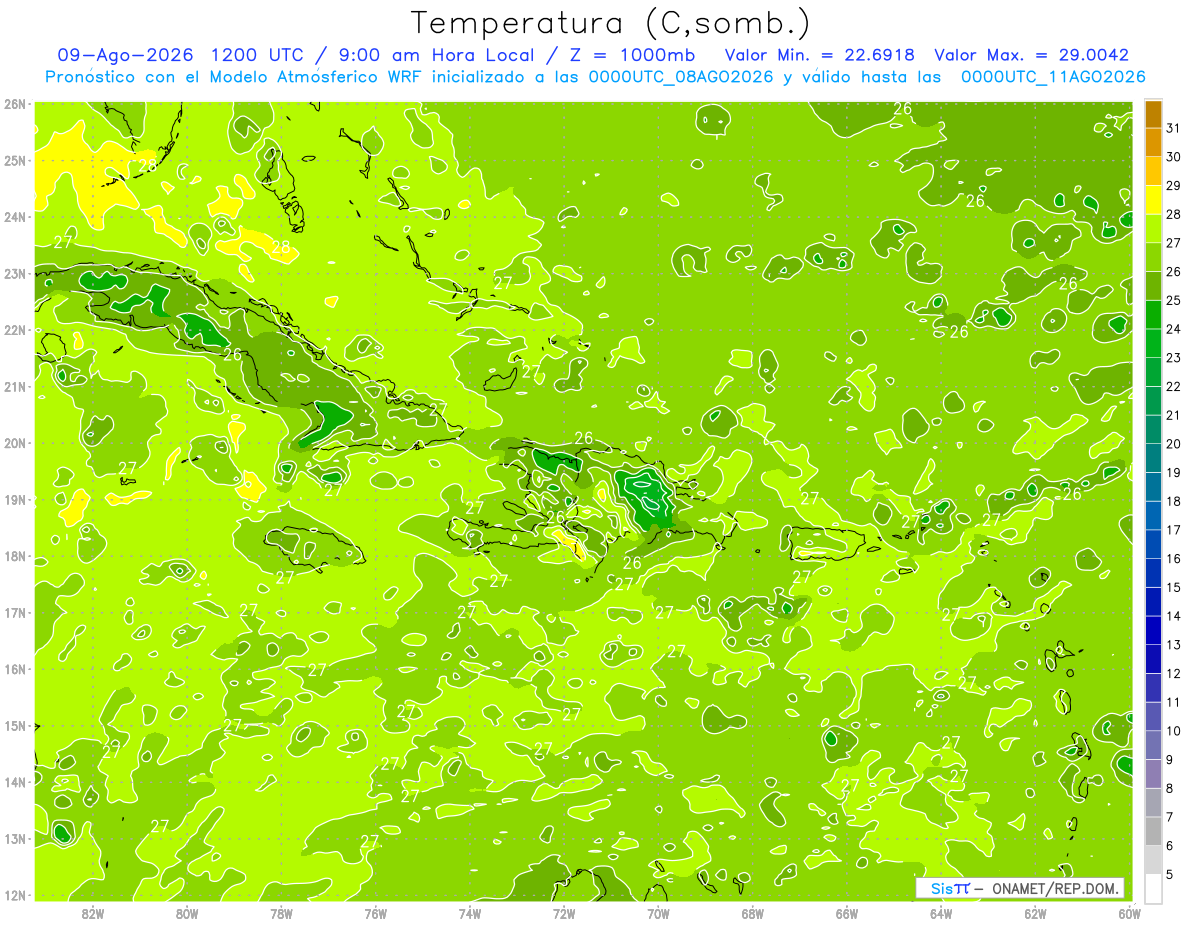Click the 1200 UTC time text

pyautogui.click(x=258, y=55)
